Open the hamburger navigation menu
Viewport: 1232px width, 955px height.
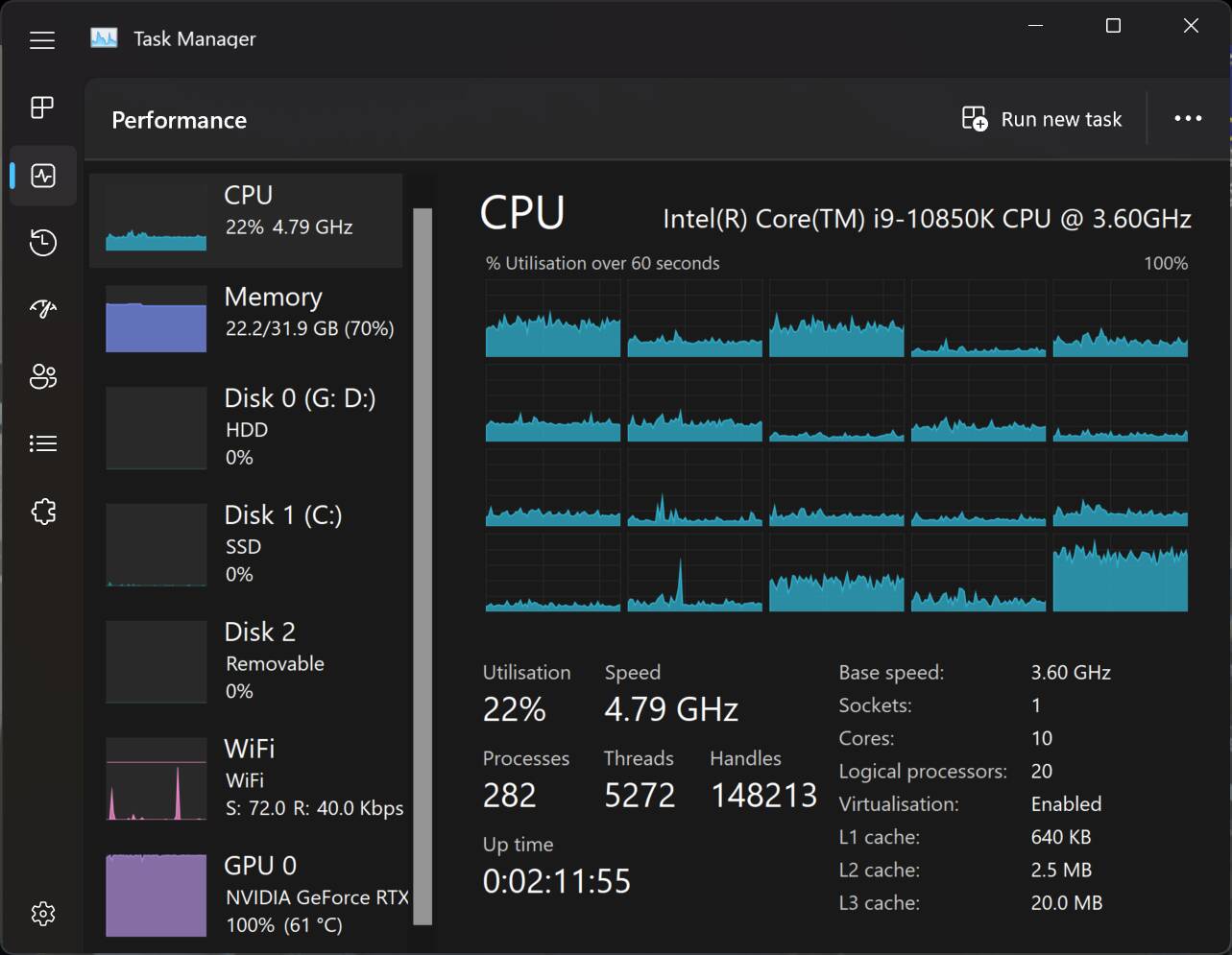pos(42,39)
